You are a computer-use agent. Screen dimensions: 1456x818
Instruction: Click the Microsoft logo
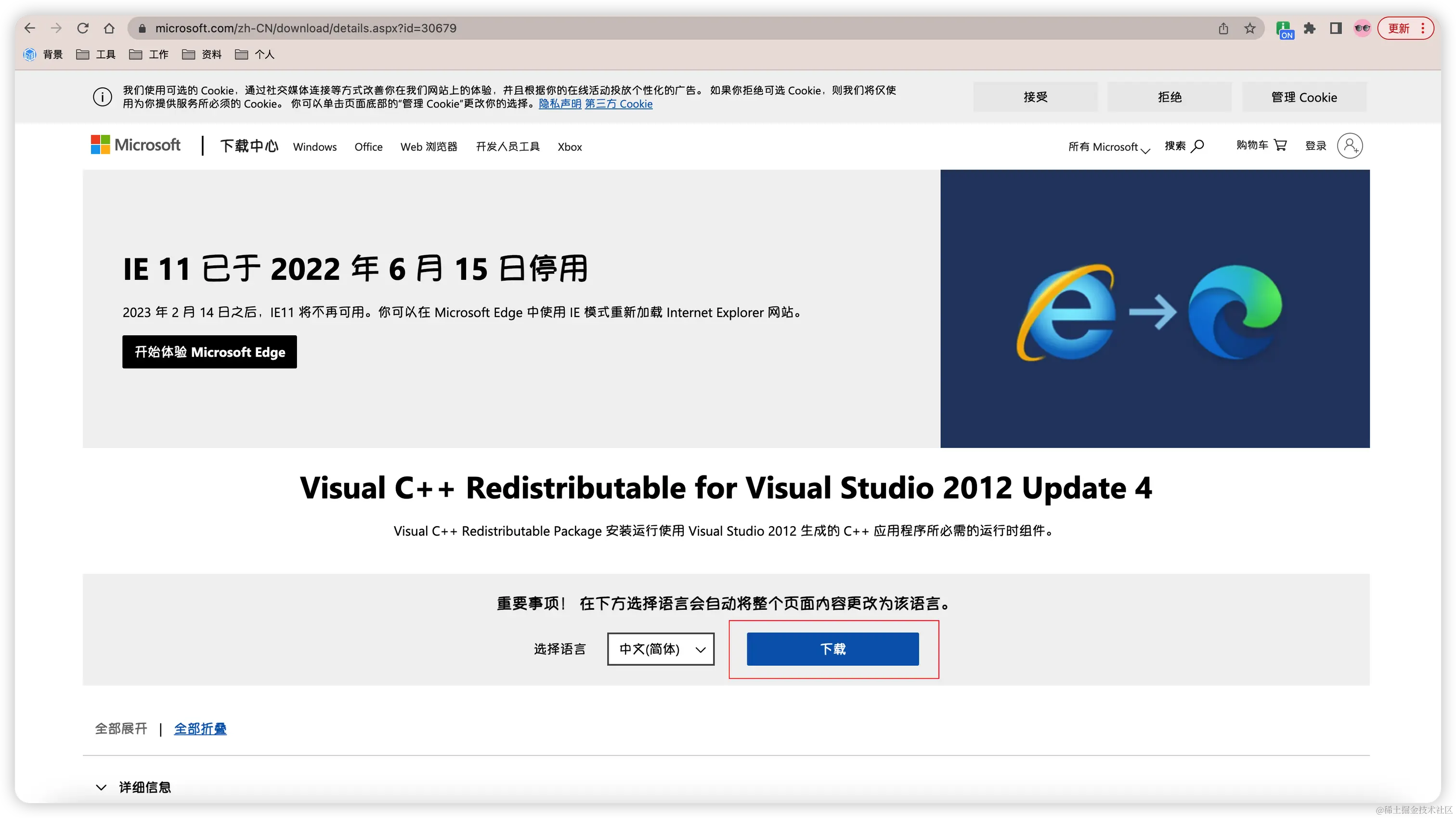[136, 145]
